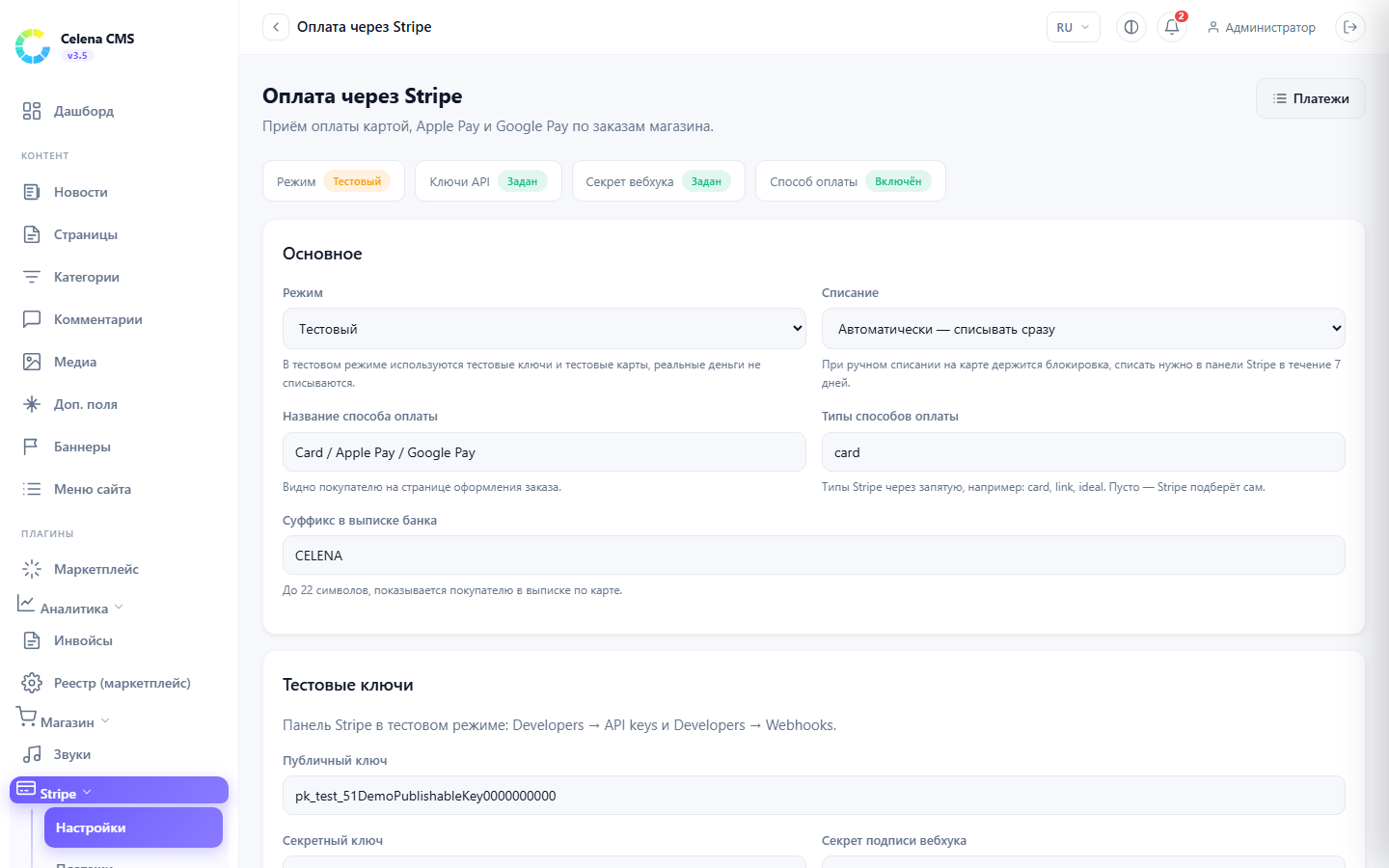Open the Дашборд dashboard icon

[32, 111]
